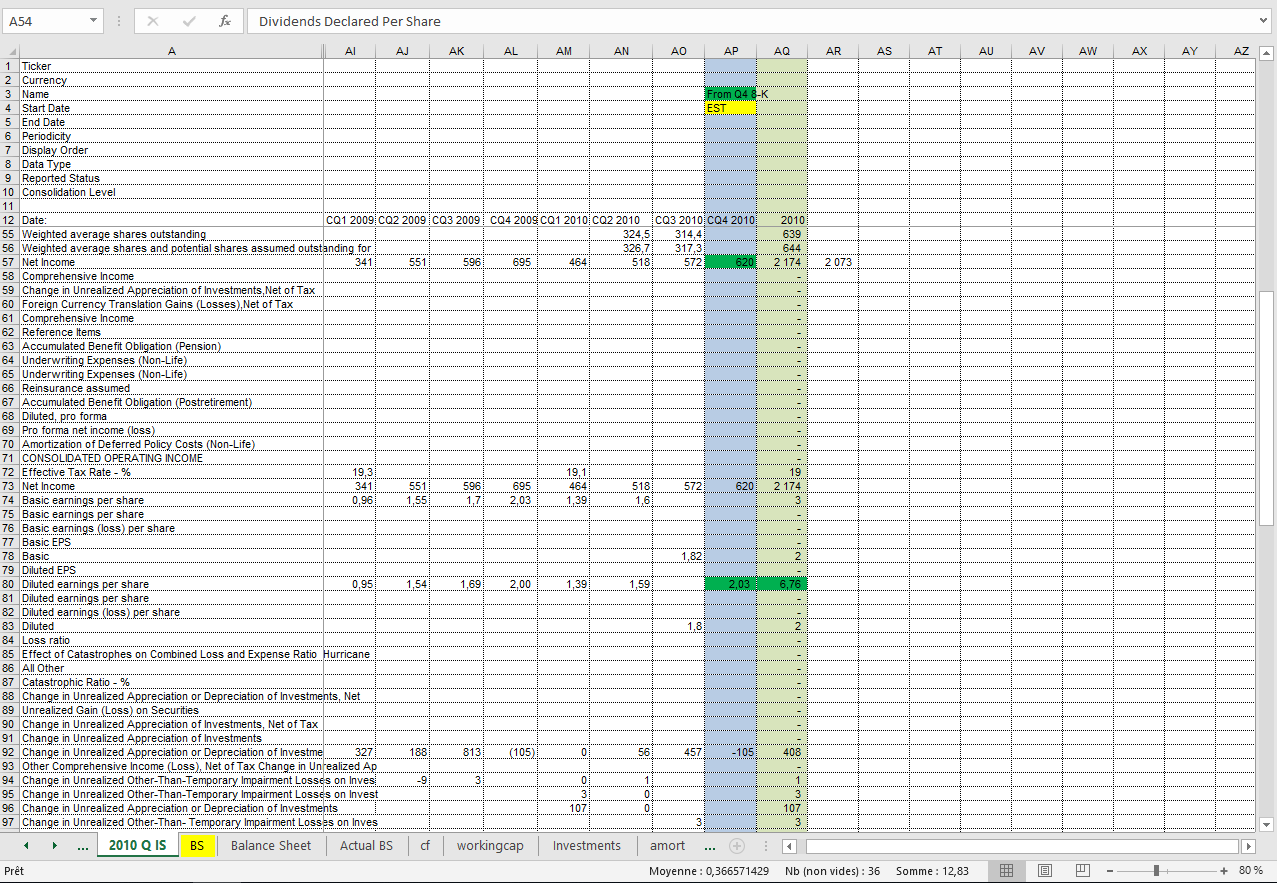The height and width of the screenshot is (883, 1277).
Task: Select row 12 header
Action: [10, 220]
